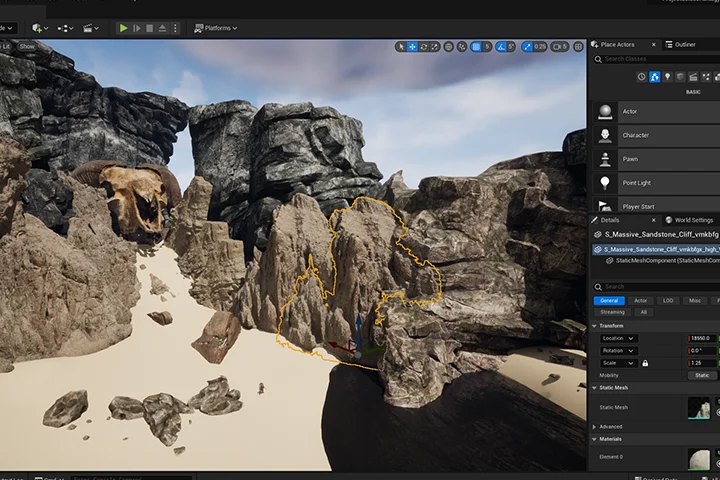Show Lights category in Place Actors
This screenshot has width=720, height=480.
[x=667, y=77]
